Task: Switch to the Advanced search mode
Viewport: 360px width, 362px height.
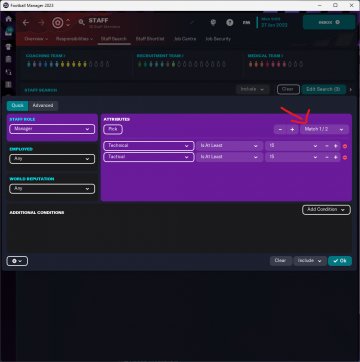Action: pyautogui.click(x=43, y=106)
